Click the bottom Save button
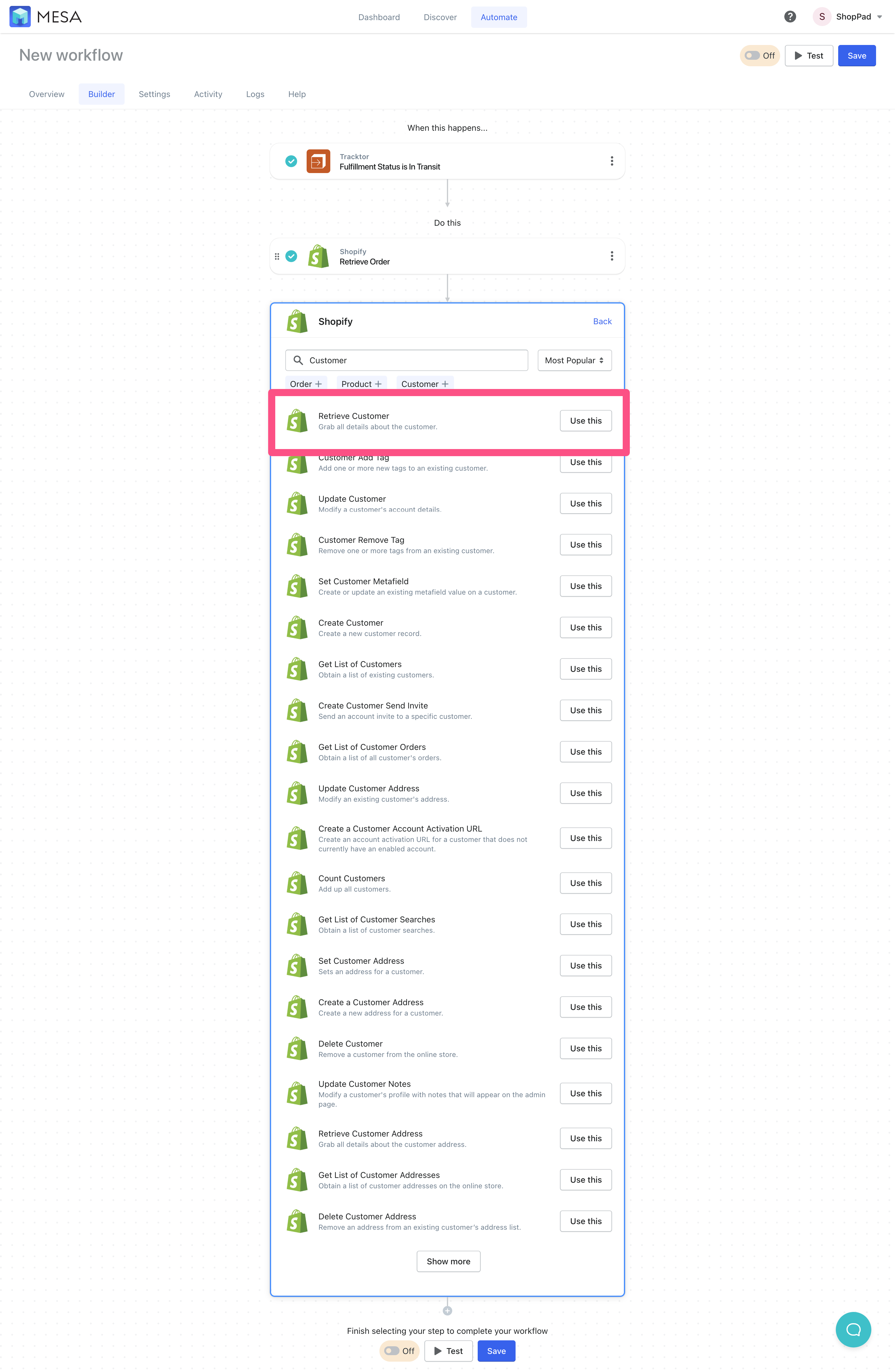Viewport: 895px width, 1372px height. click(x=496, y=1351)
